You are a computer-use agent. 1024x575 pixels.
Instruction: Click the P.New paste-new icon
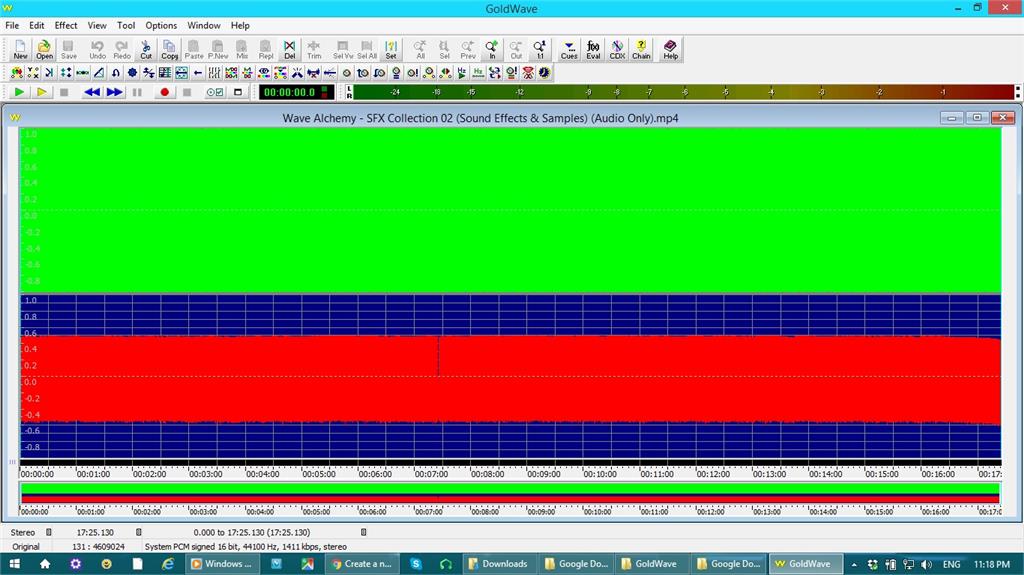[x=217, y=50]
